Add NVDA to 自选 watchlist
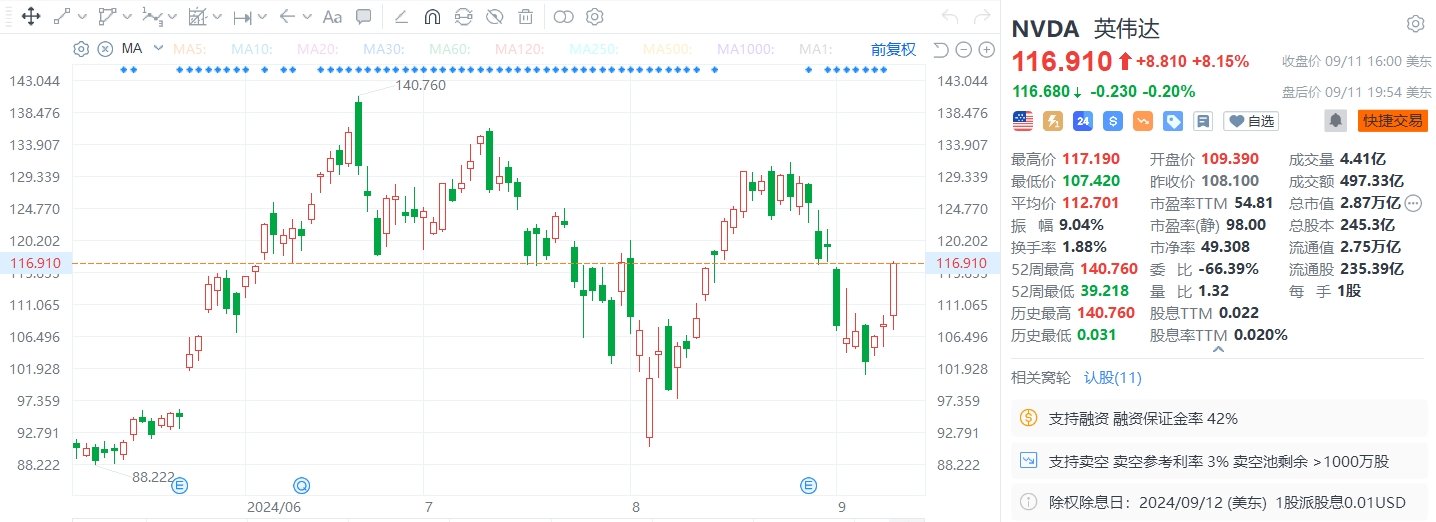The height and width of the screenshot is (522, 1436). pos(1252,121)
